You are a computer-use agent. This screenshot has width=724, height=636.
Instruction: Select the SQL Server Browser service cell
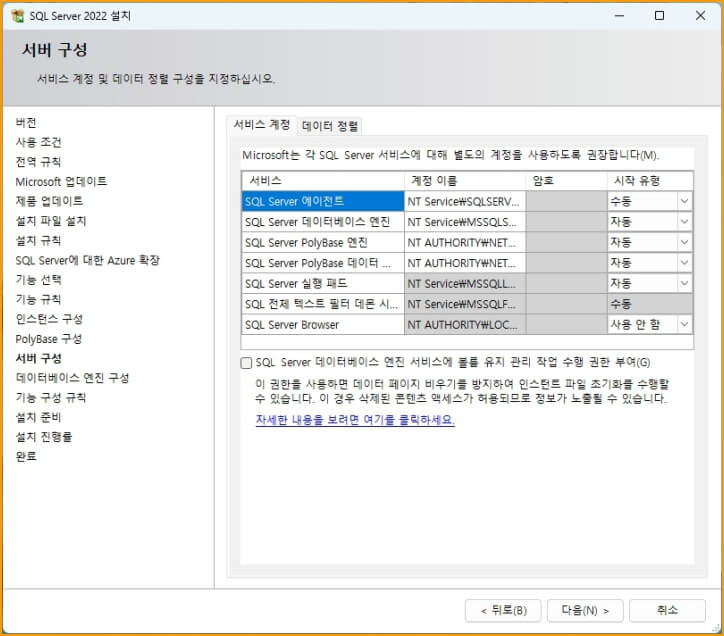pos(323,325)
